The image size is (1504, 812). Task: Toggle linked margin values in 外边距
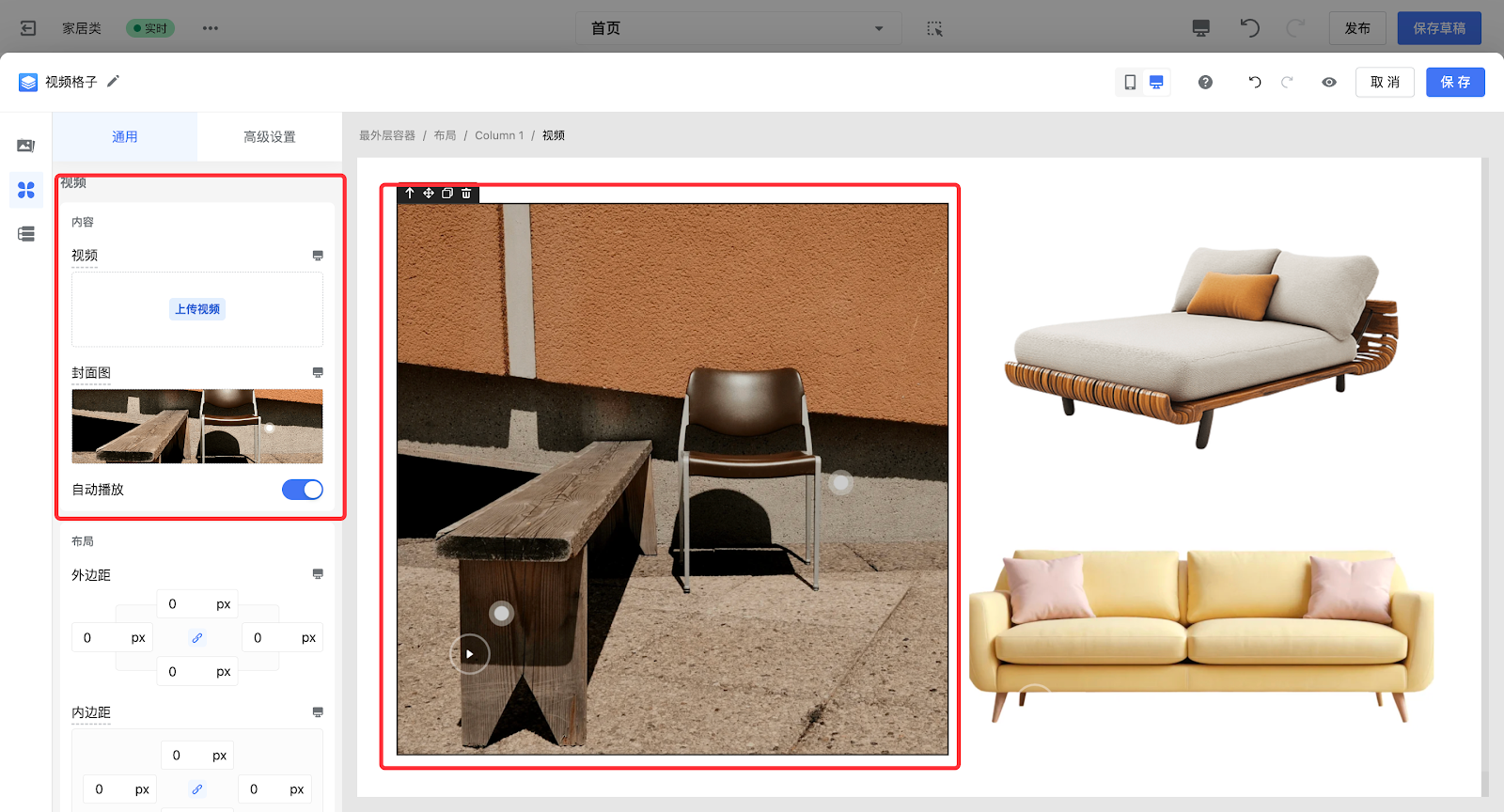tap(197, 638)
